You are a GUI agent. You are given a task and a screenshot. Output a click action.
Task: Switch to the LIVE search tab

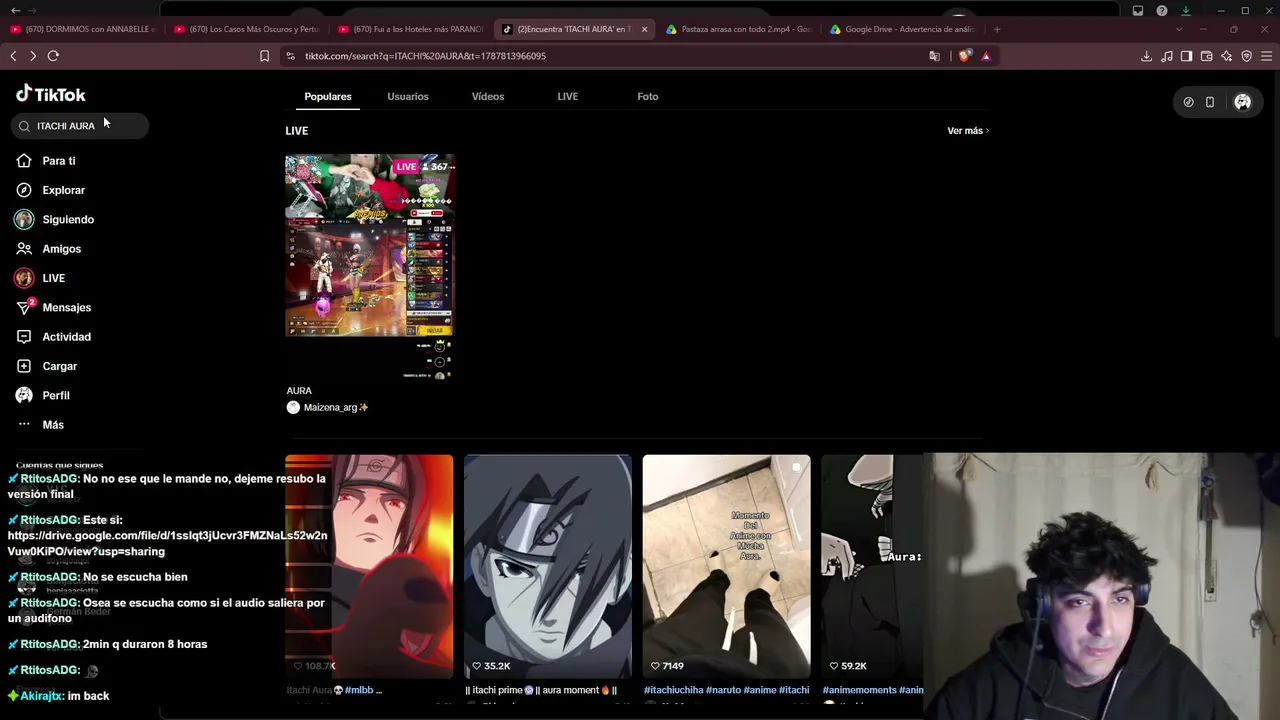pyautogui.click(x=568, y=96)
